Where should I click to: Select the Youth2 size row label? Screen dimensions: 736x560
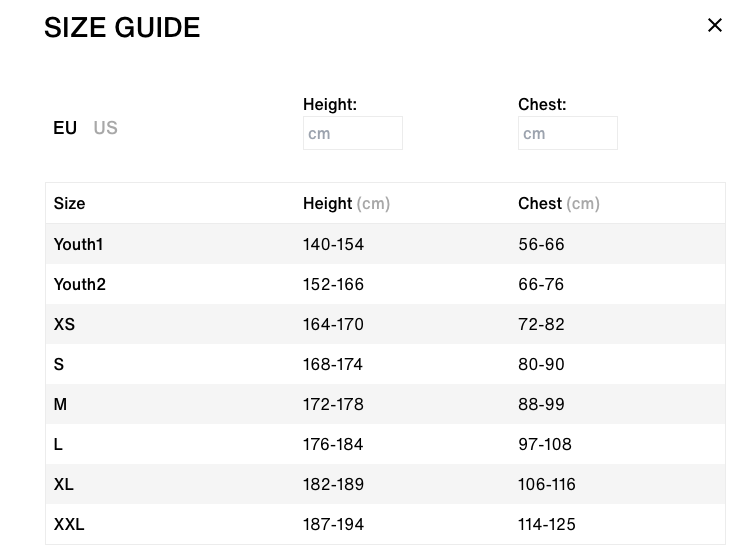coord(79,284)
